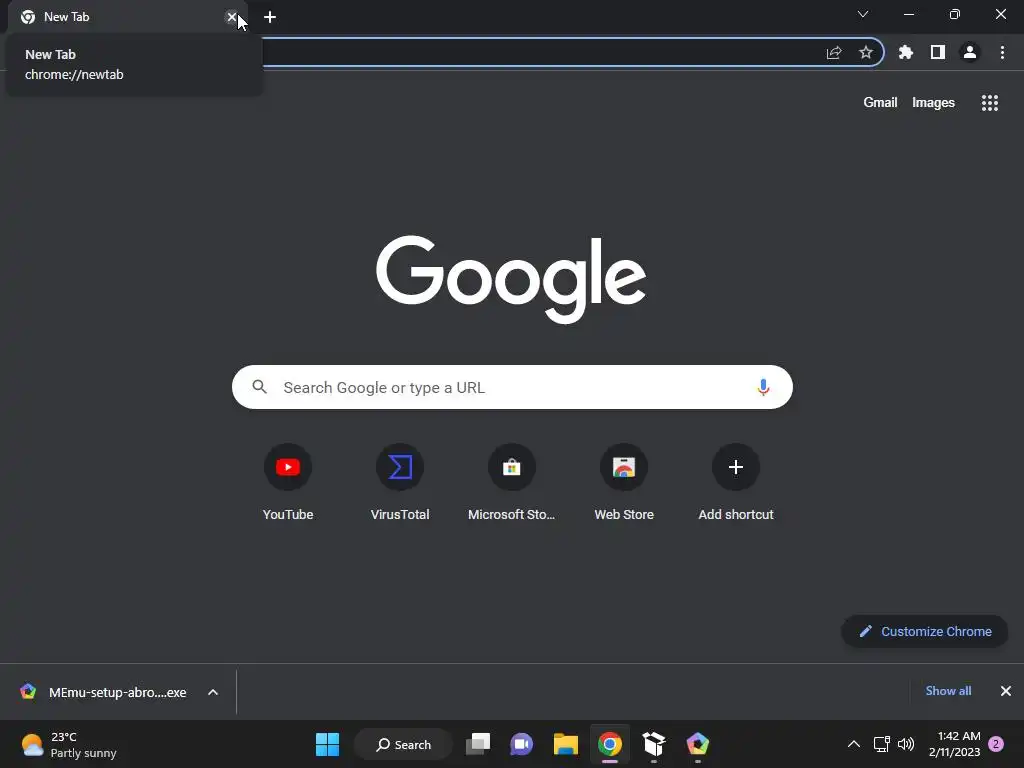Open the weather widget on taskbar
This screenshot has height=768, width=1024.
tap(69, 744)
